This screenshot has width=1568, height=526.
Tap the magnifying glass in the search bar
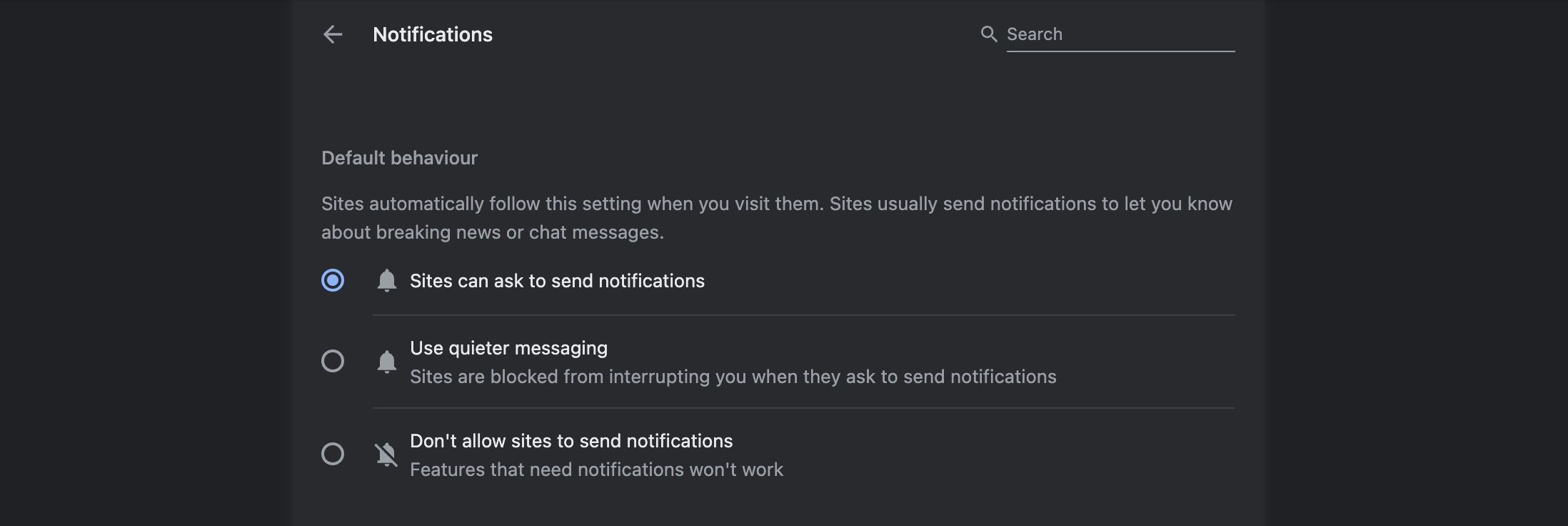(x=989, y=34)
